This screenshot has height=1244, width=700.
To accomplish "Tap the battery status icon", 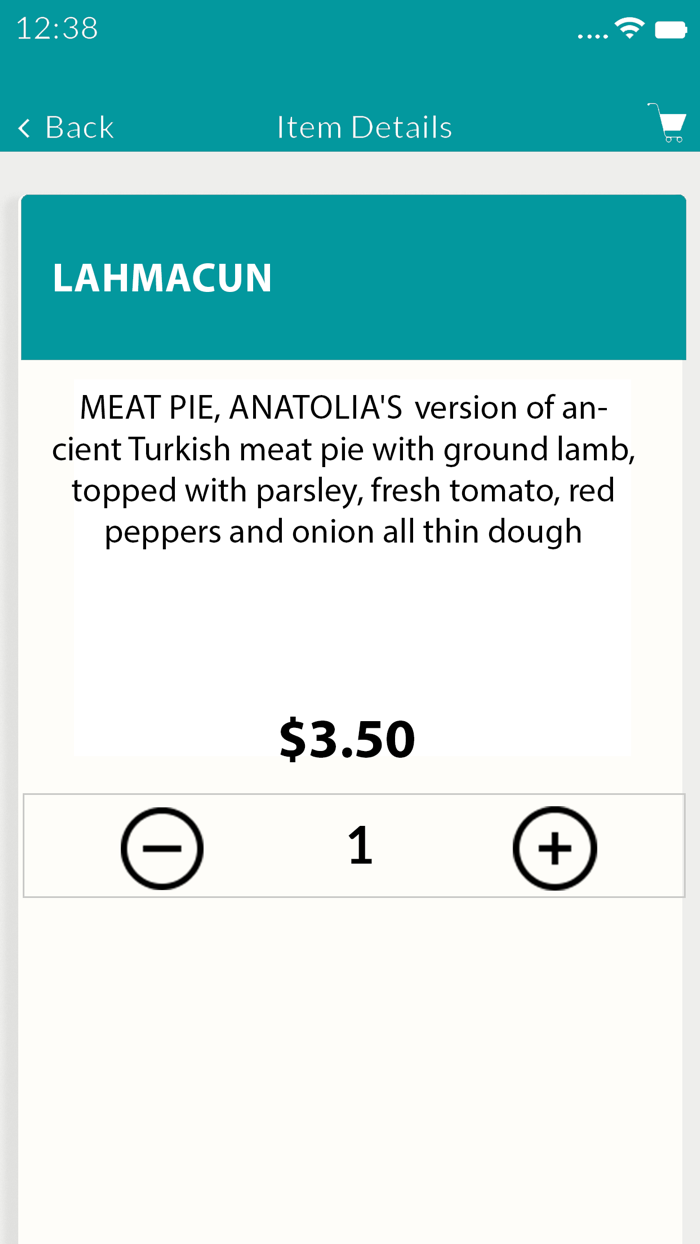I will [670, 29].
